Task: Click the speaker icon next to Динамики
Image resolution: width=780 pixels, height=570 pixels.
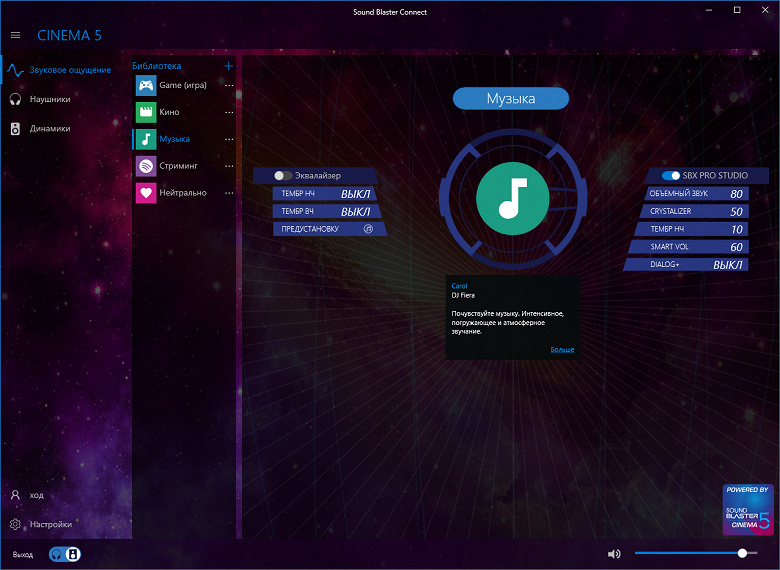Action: pos(15,128)
